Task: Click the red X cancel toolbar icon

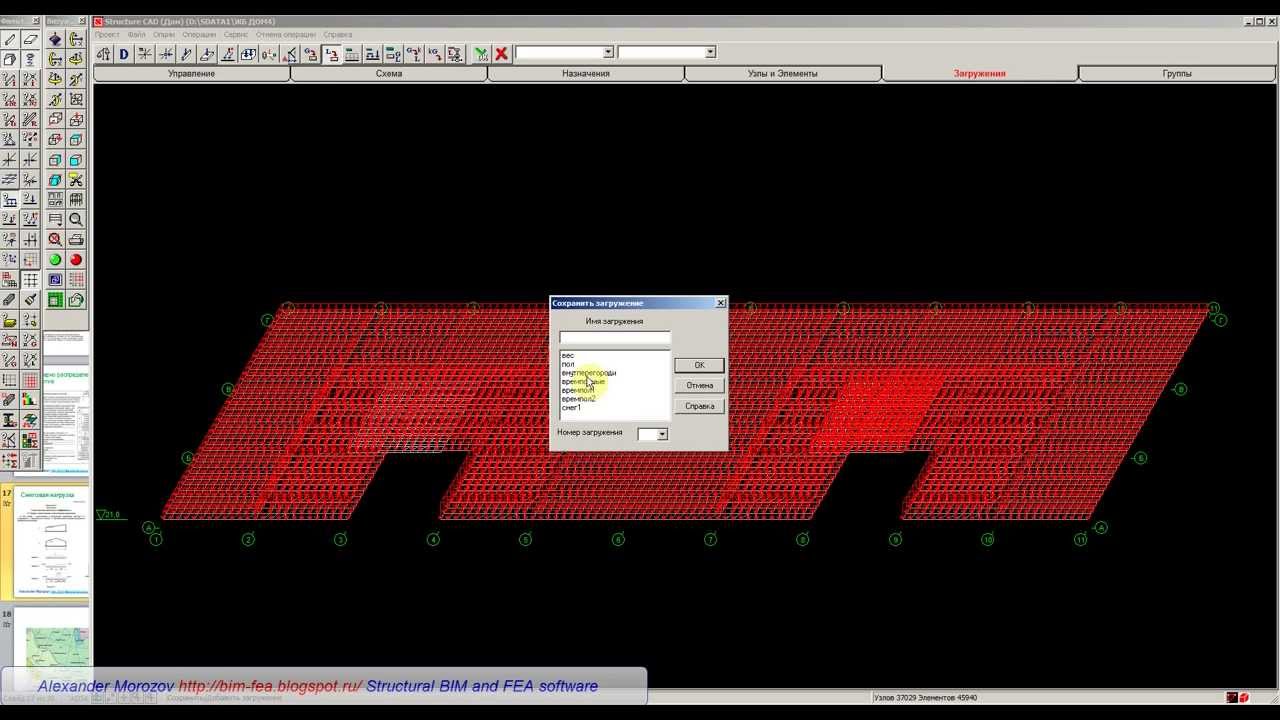Action: coord(502,54)
